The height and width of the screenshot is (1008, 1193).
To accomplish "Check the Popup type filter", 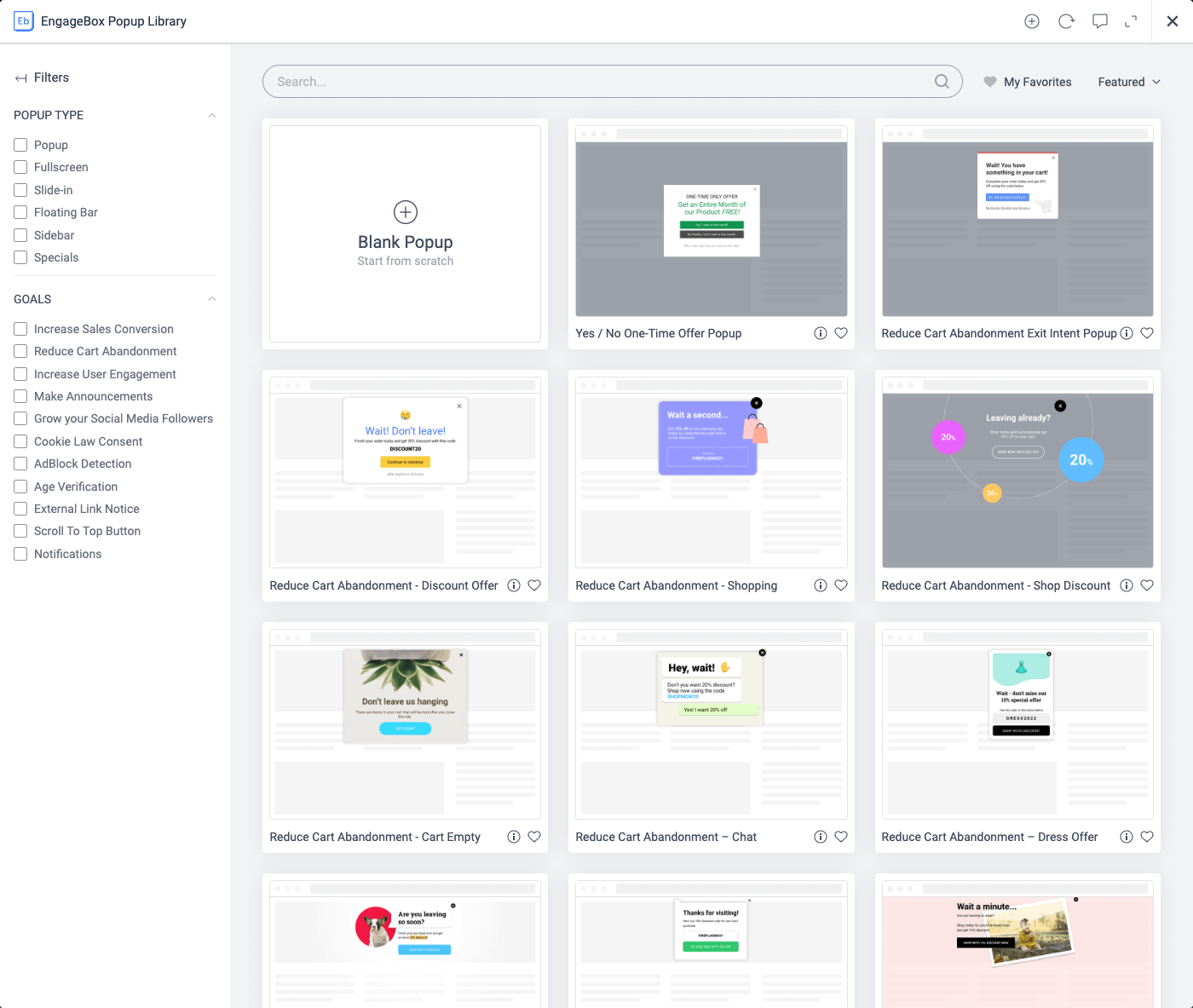I will click(x=20, y=145).
